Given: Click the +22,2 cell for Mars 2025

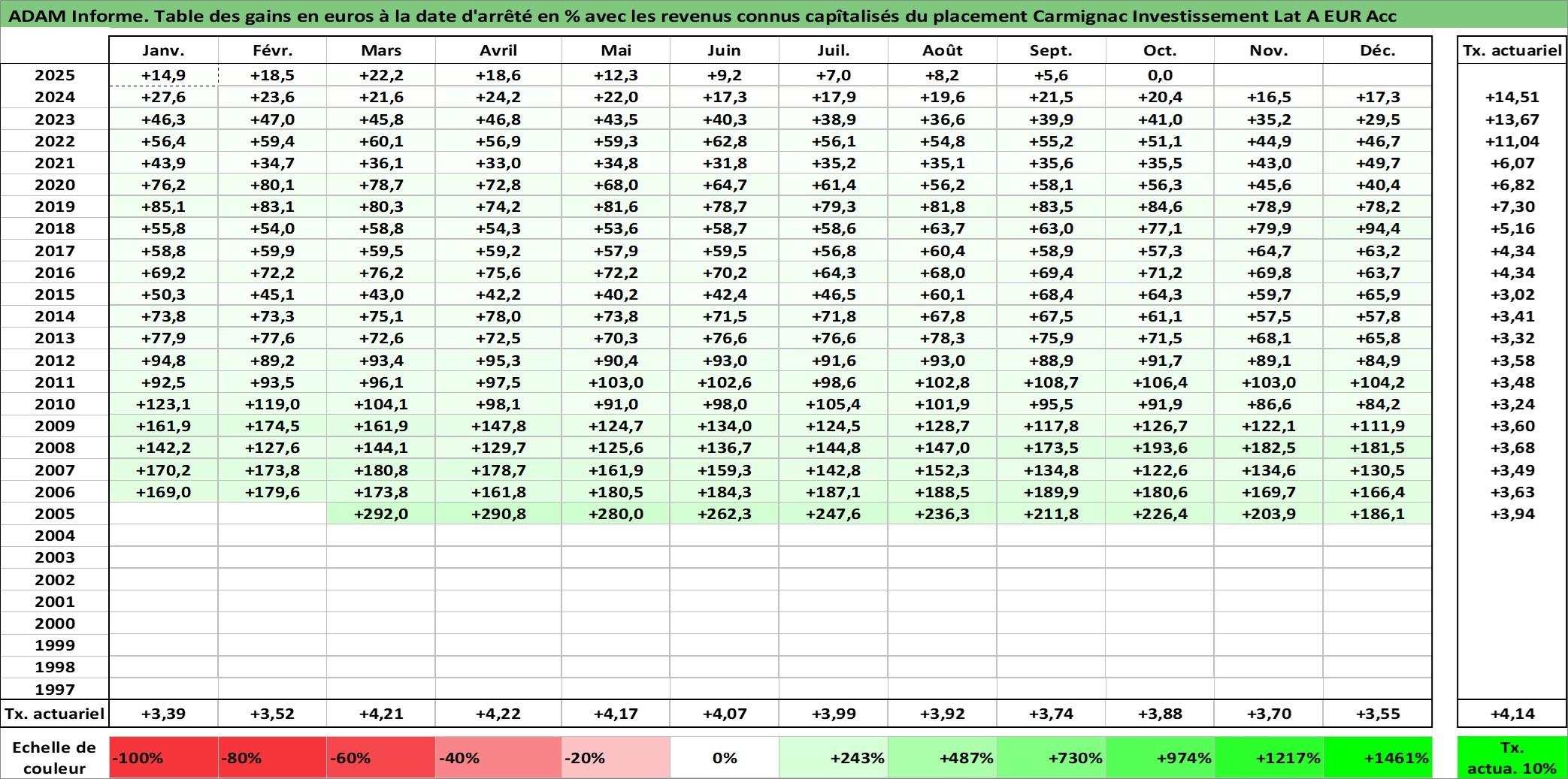Looking at the screenshot, I should (x=381, y=75).
